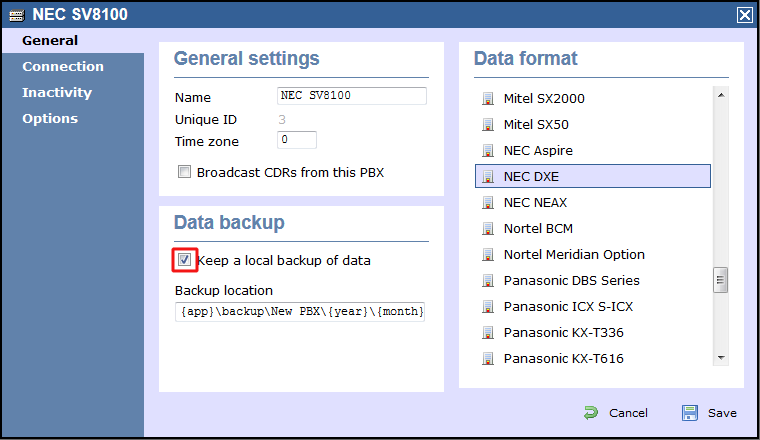
Task: Click the floppy disk Save icon
Action: [x=690, y=413]
